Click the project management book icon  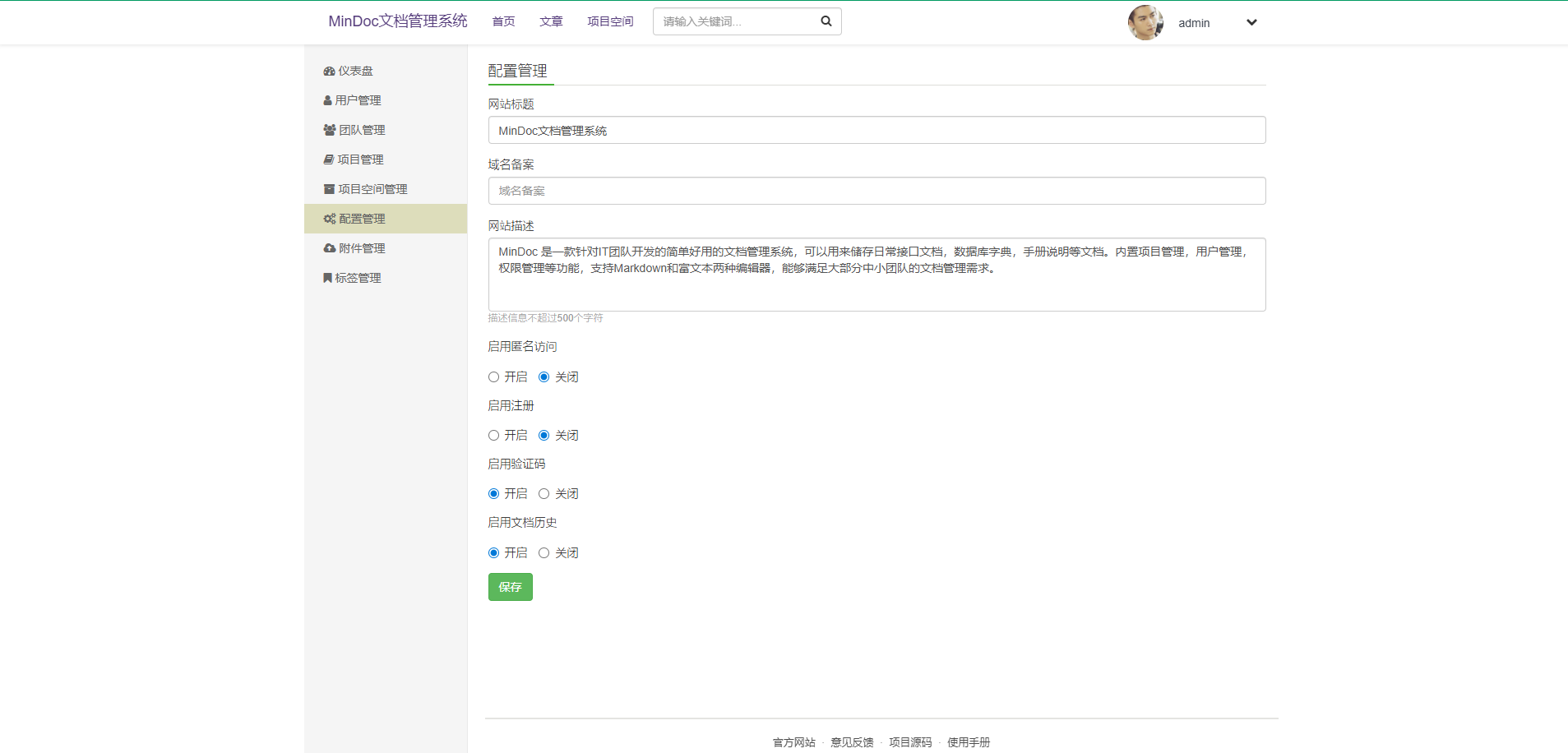(x=328, y=160)
